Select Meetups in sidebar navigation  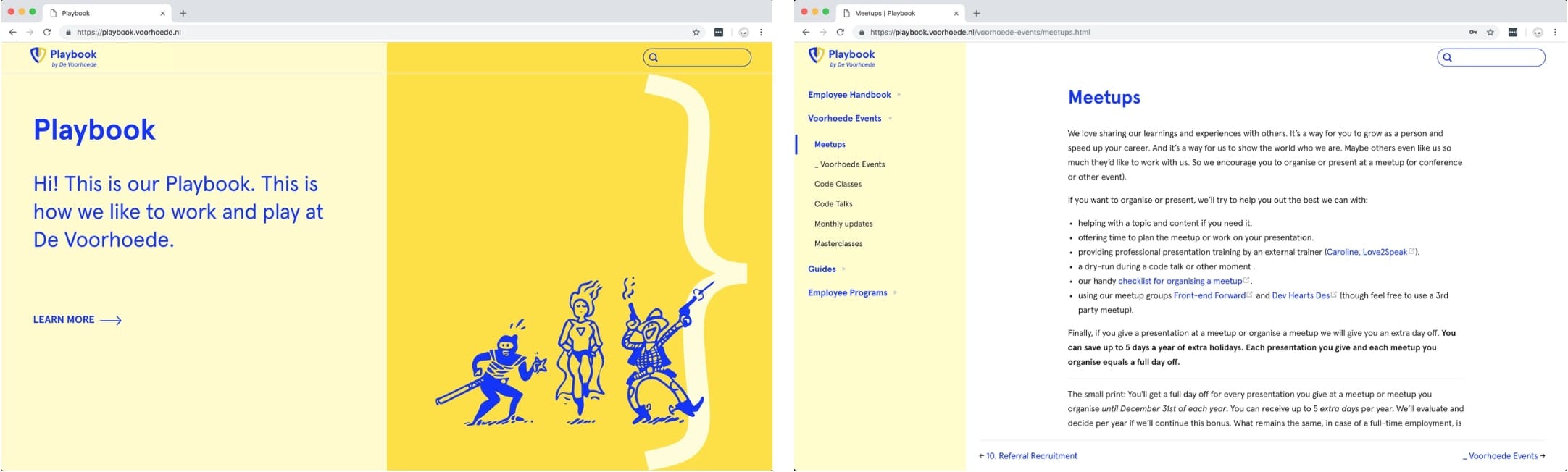pos(830,145)
